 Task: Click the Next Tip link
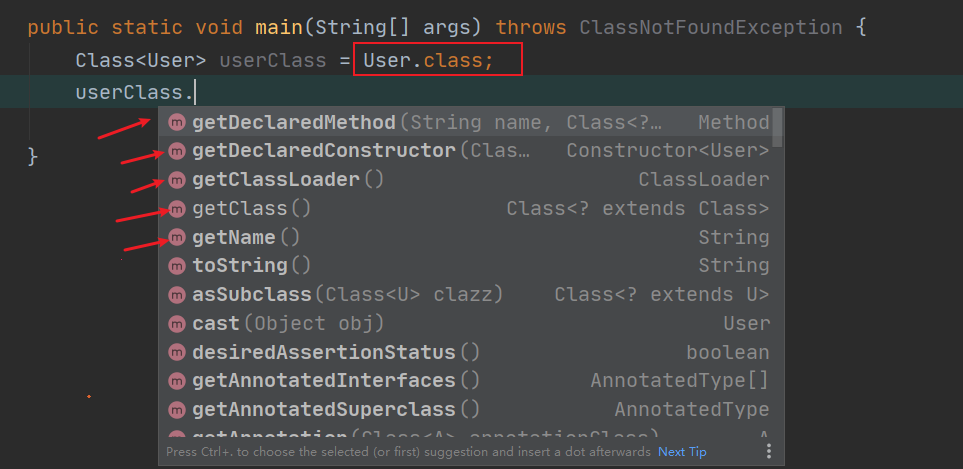pos(682,452)
